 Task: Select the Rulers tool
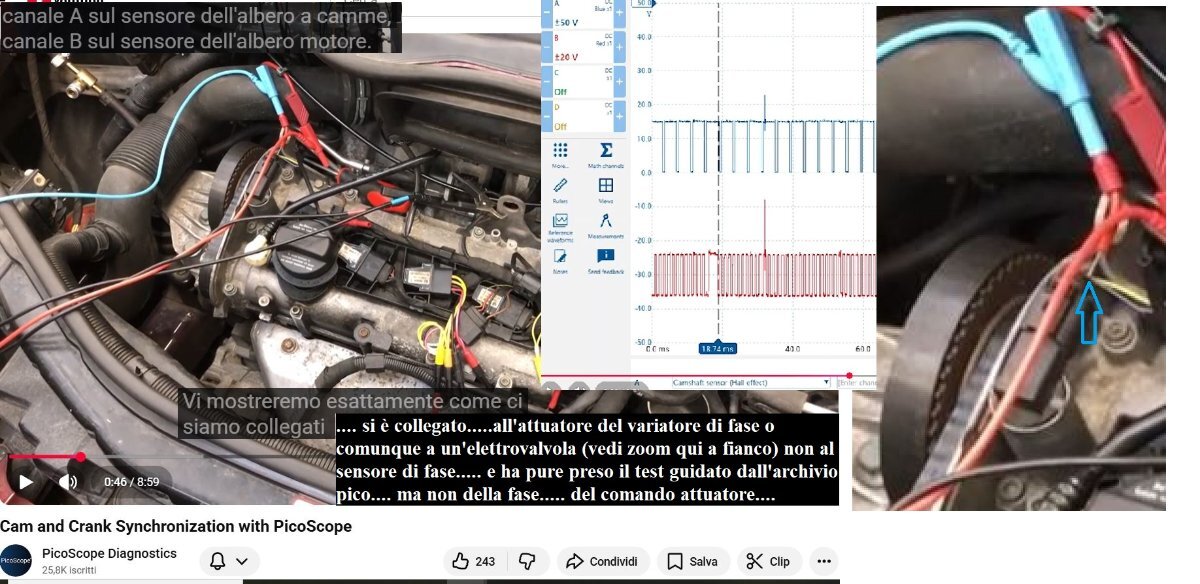pos(560,189)
